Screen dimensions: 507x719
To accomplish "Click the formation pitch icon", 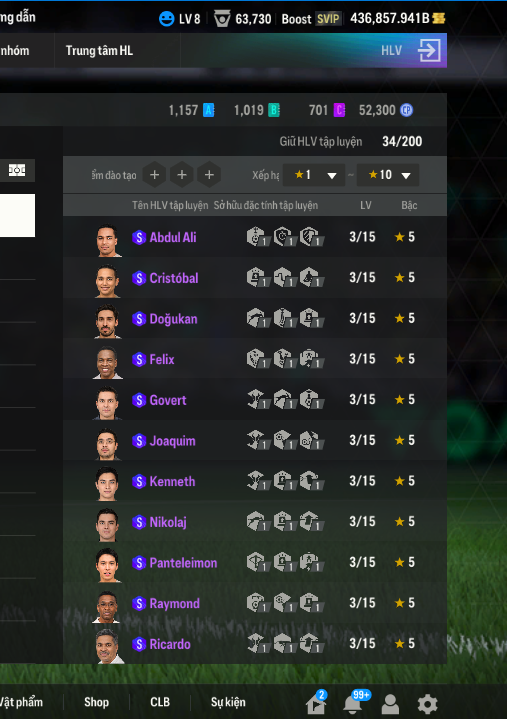I will [17, 170].
